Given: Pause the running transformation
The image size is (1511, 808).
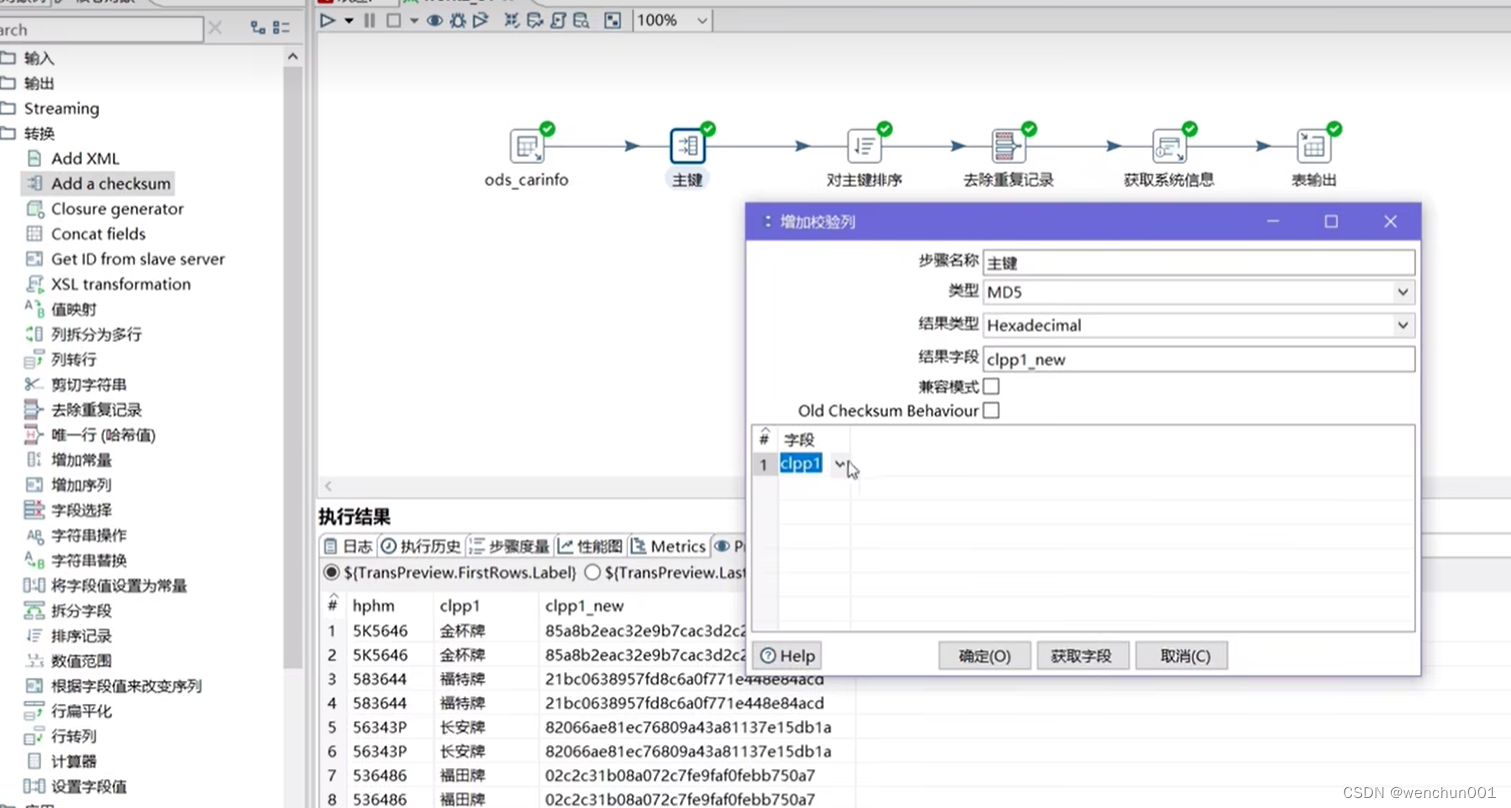Looking at the screenshot, I should coord(369,20).
